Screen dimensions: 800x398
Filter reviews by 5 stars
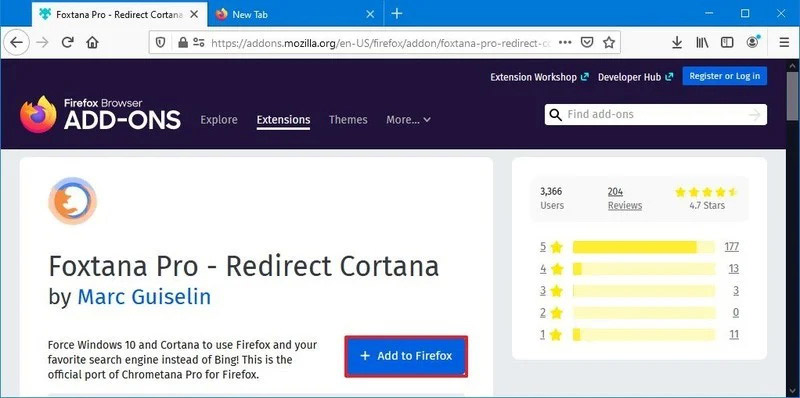click(x=551, y=247)
